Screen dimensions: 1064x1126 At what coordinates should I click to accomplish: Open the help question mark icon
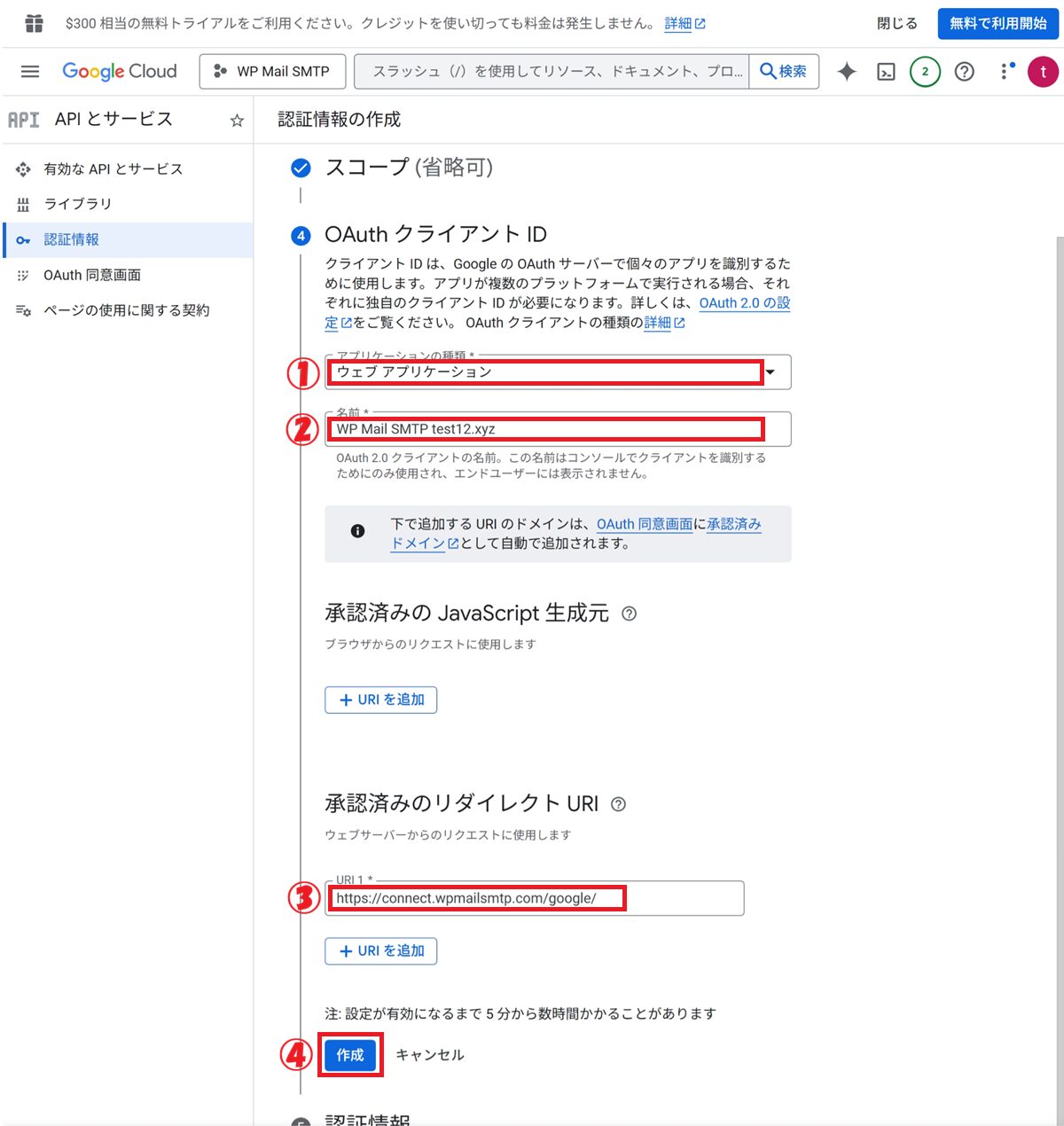click(964, 72)
